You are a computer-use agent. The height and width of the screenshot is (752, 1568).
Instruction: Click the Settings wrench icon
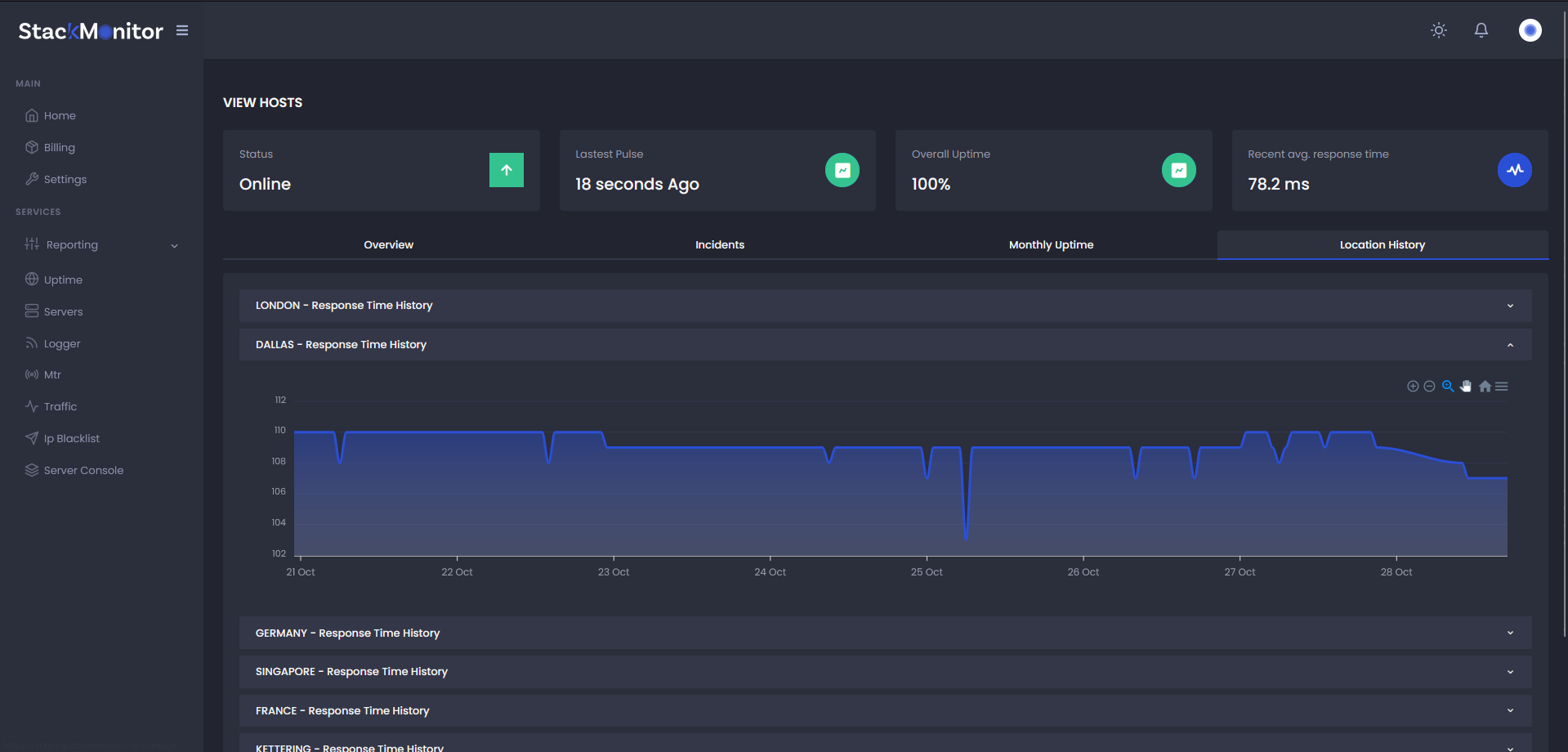pos(32,178)
